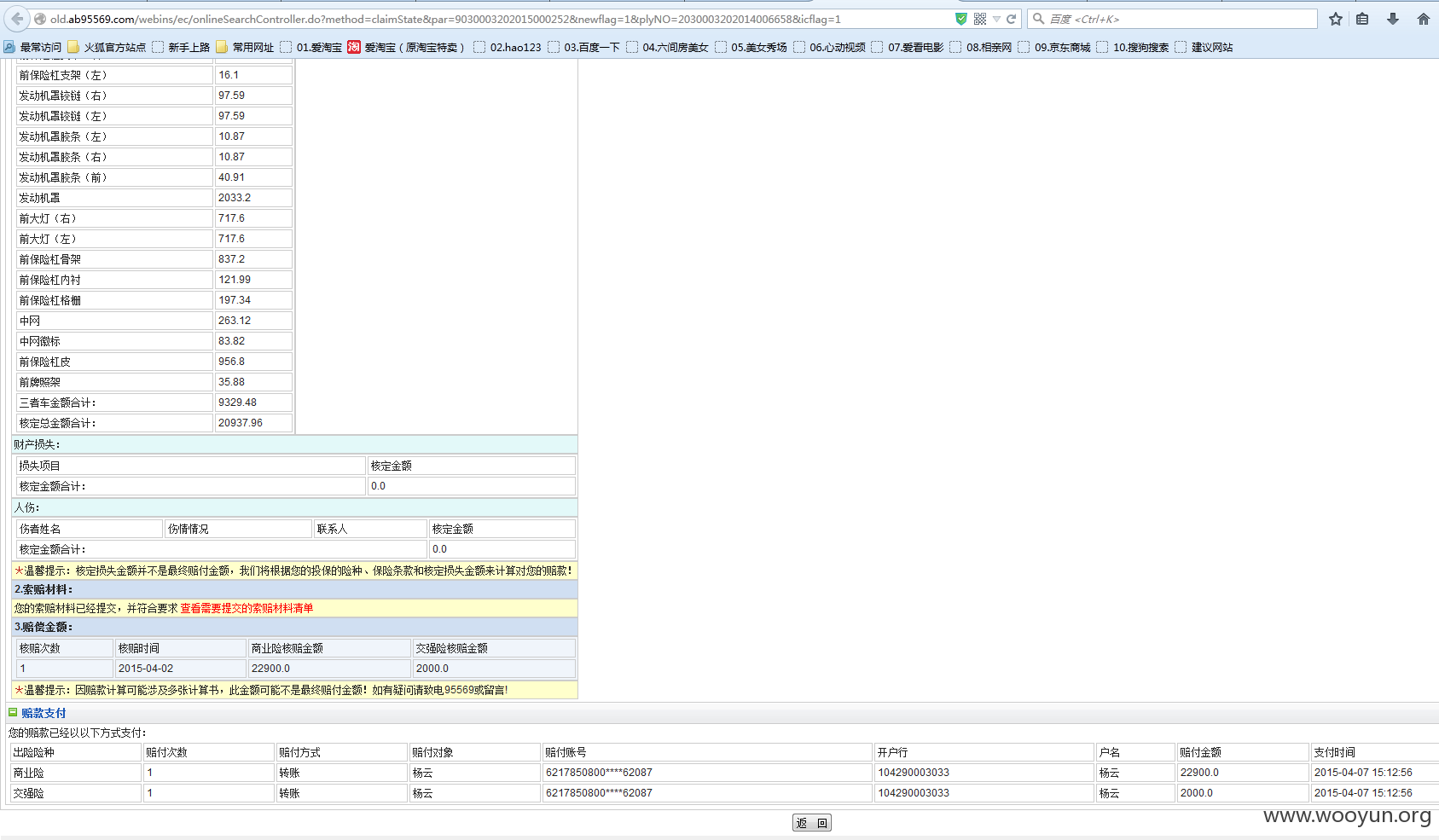Click the browser back arrow button
Viewport: 1439px width, 840px height.
[x=17, y=19]
